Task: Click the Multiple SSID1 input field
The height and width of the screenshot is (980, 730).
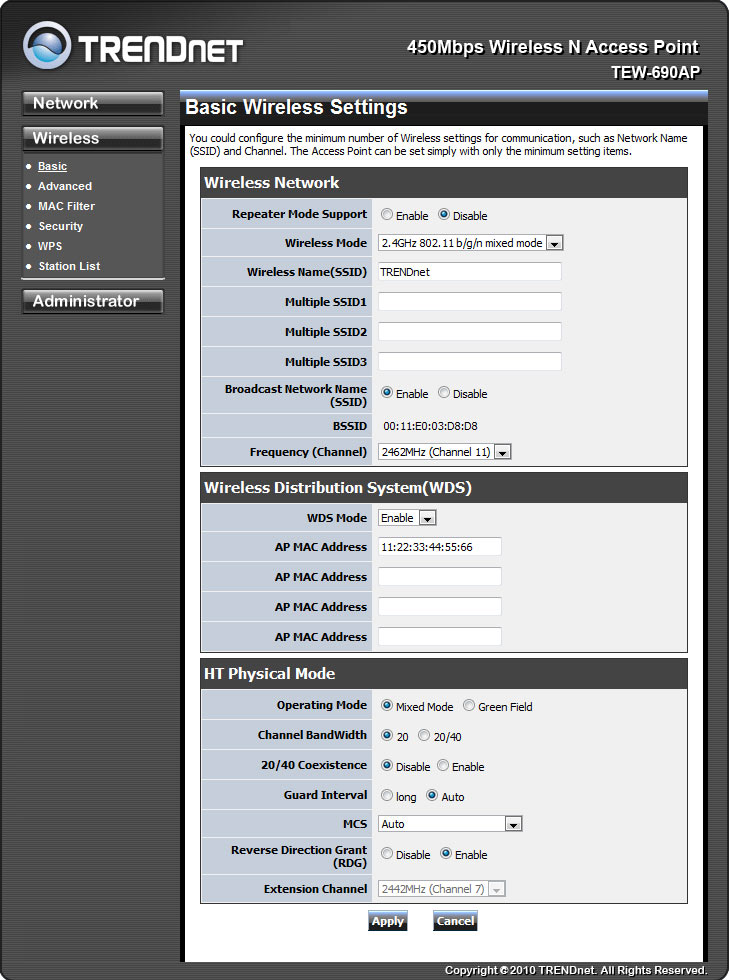Action: click(470, 302)
